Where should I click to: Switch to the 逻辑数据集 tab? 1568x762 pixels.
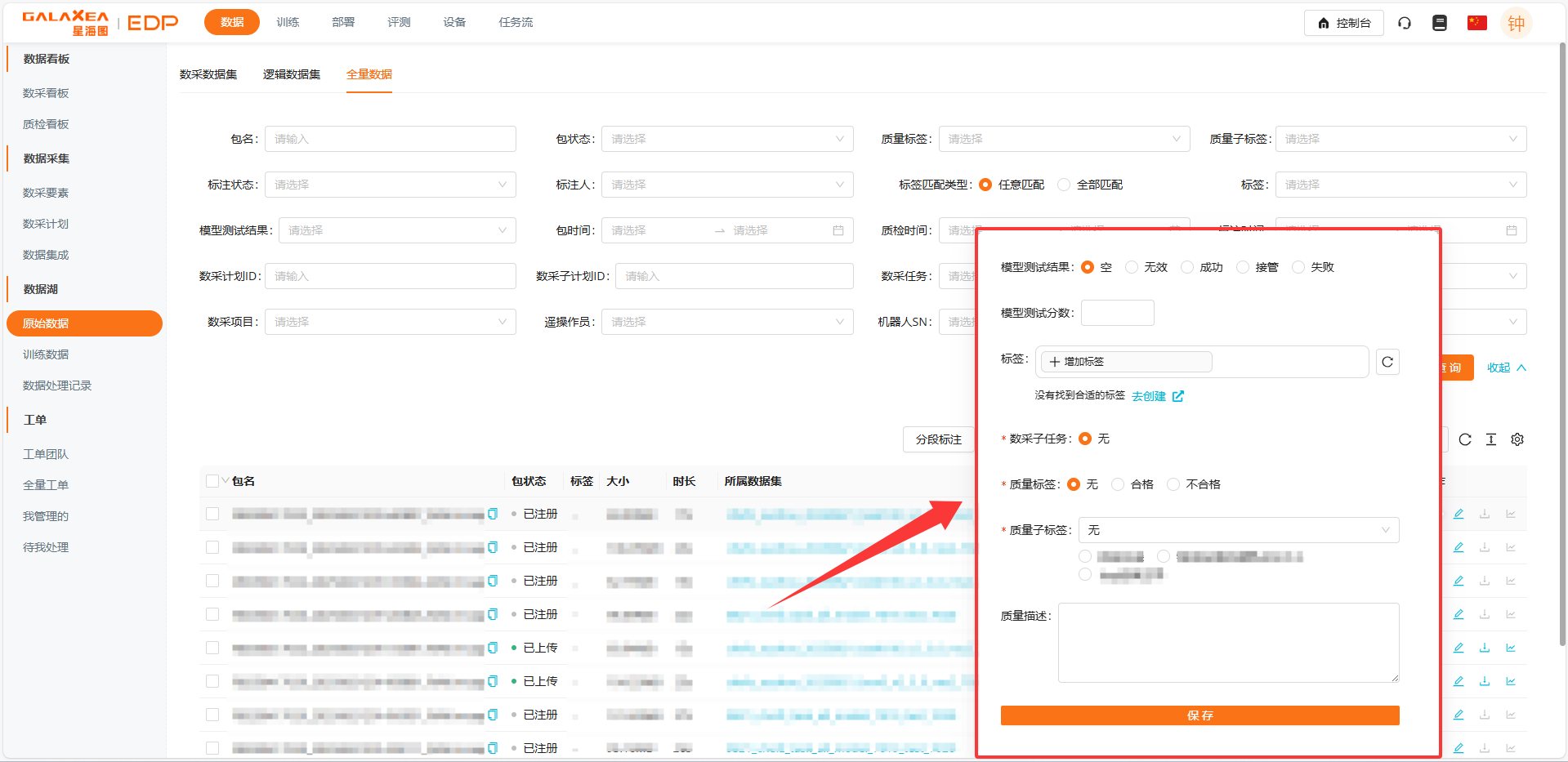point(291,74)
